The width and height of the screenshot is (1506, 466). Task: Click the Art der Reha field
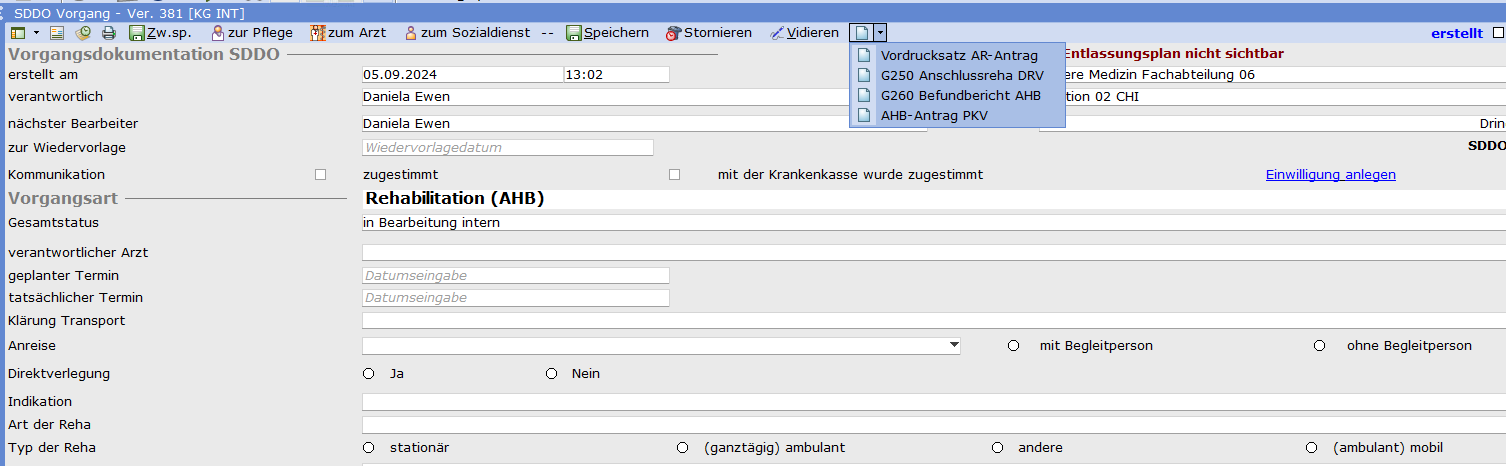pos(934,424)
